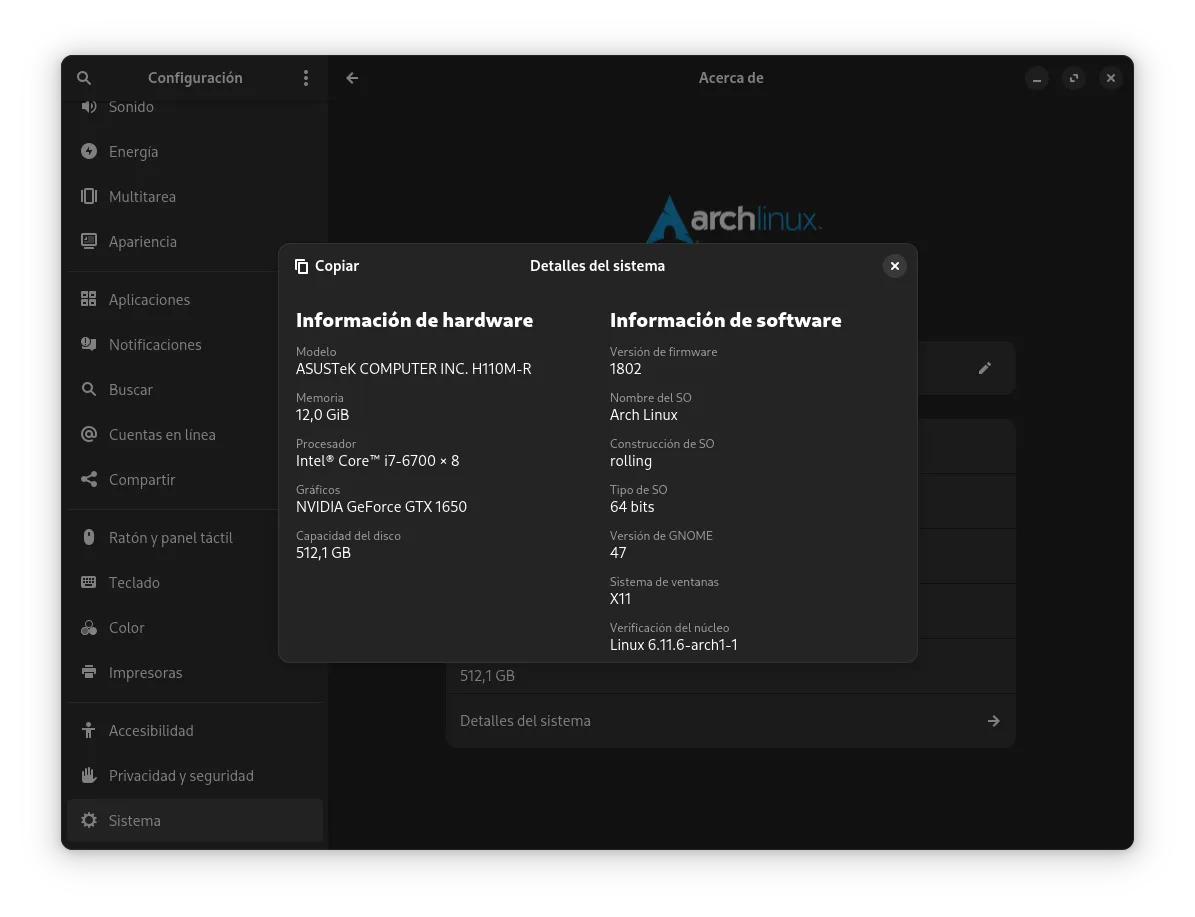
Task: Click the Notificaciones icon in sidebar
Action: (x=89, y=345)
